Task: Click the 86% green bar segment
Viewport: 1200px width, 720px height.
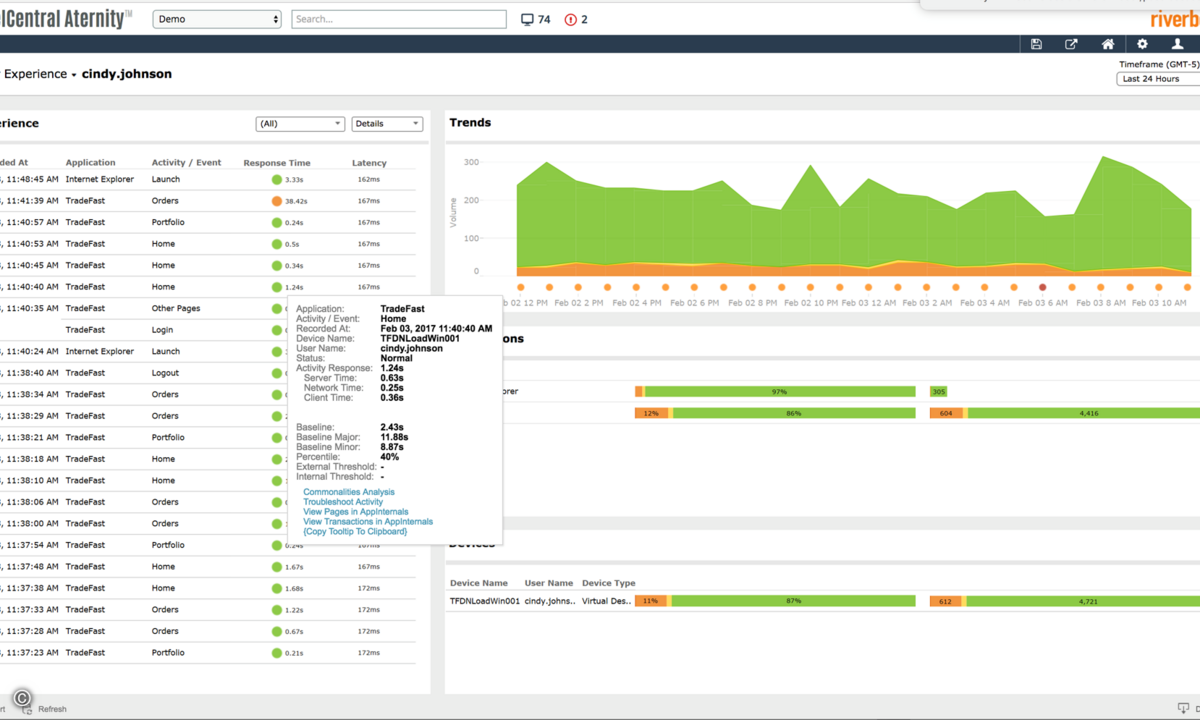Action: (x=794, y=413)
